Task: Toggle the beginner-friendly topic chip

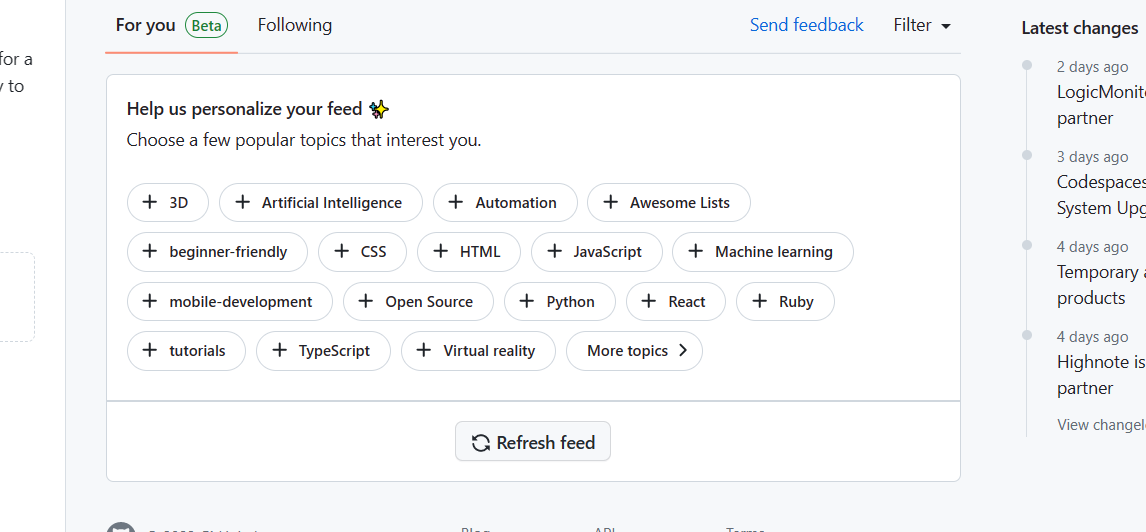Action: (217, 252)
